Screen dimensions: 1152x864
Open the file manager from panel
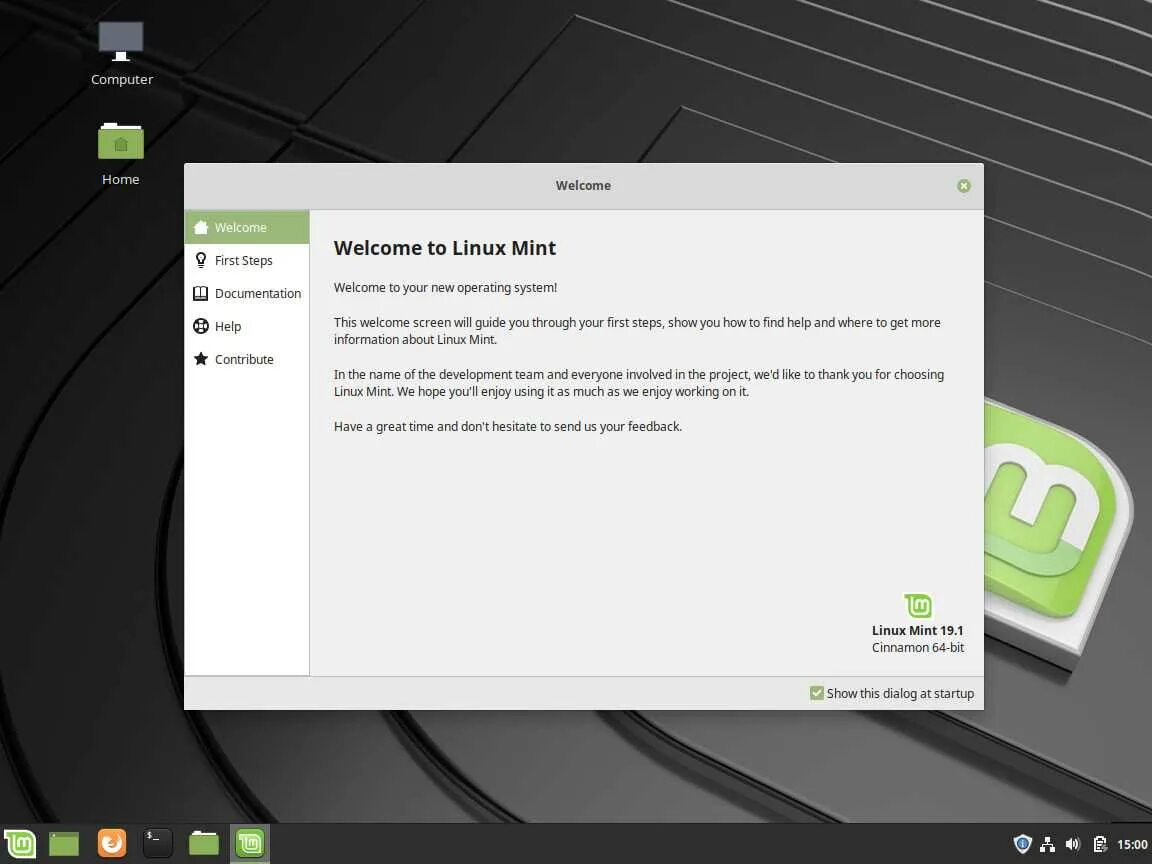(x=204, y=843)
